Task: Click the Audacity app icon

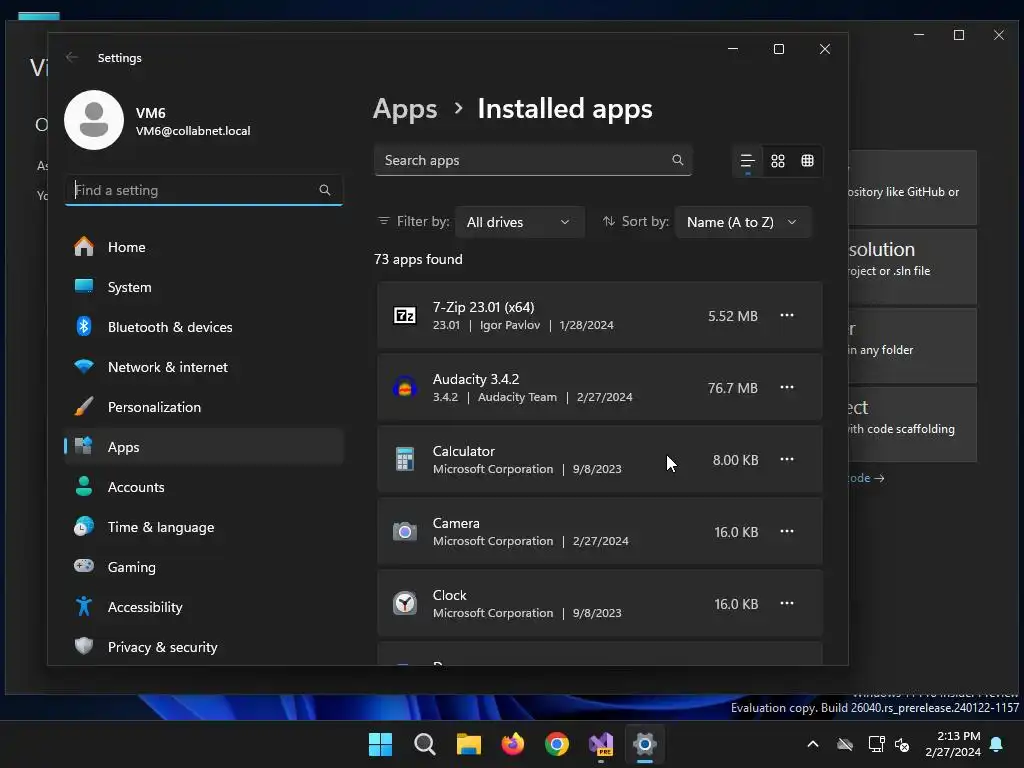Action: [x=405, y=387]
